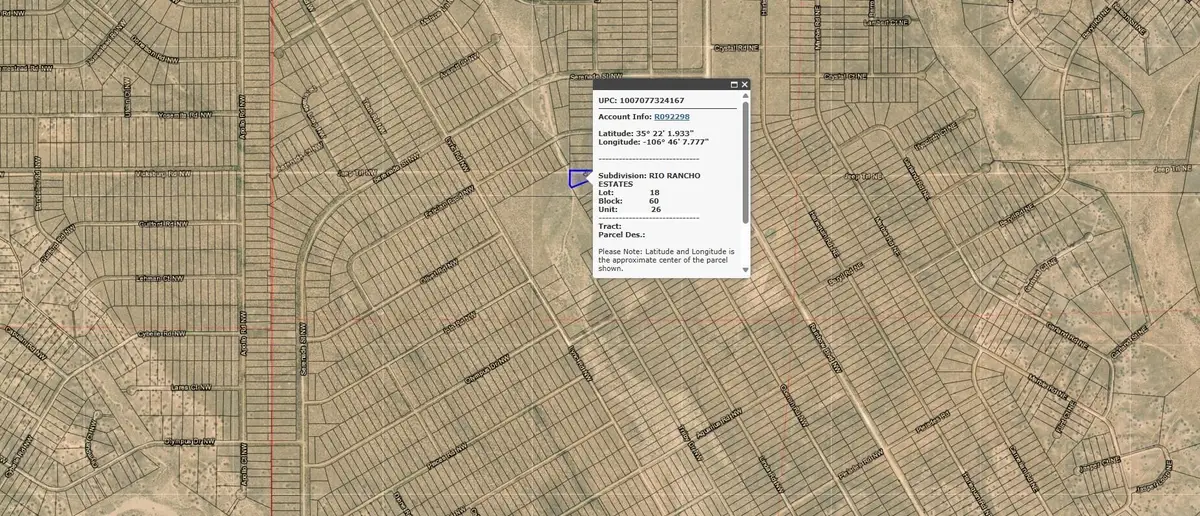Image resolution: width=1200 pixels, height=516 pixels.
Task: Click the popup dark title bar
Action: click(x=660, y=85)
